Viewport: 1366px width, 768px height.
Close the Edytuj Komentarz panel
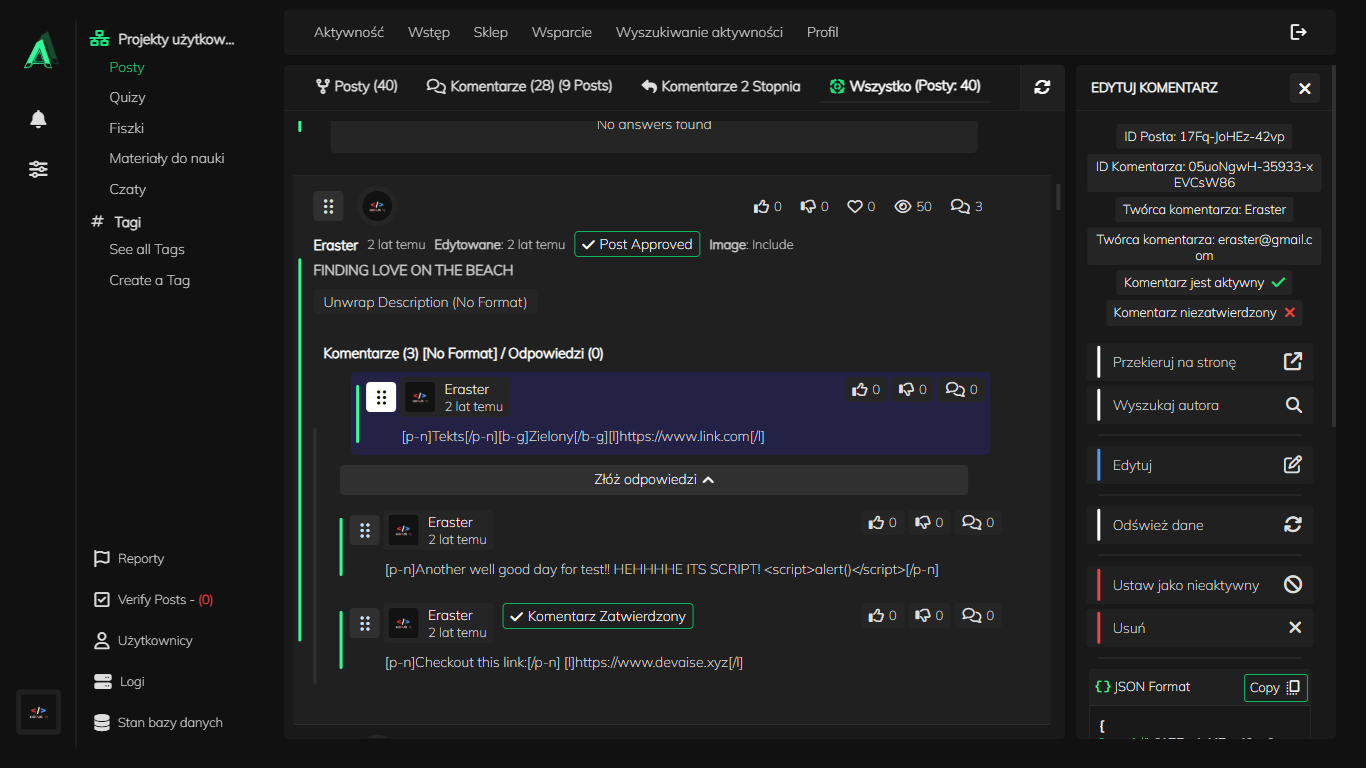tap(1304, 88)
